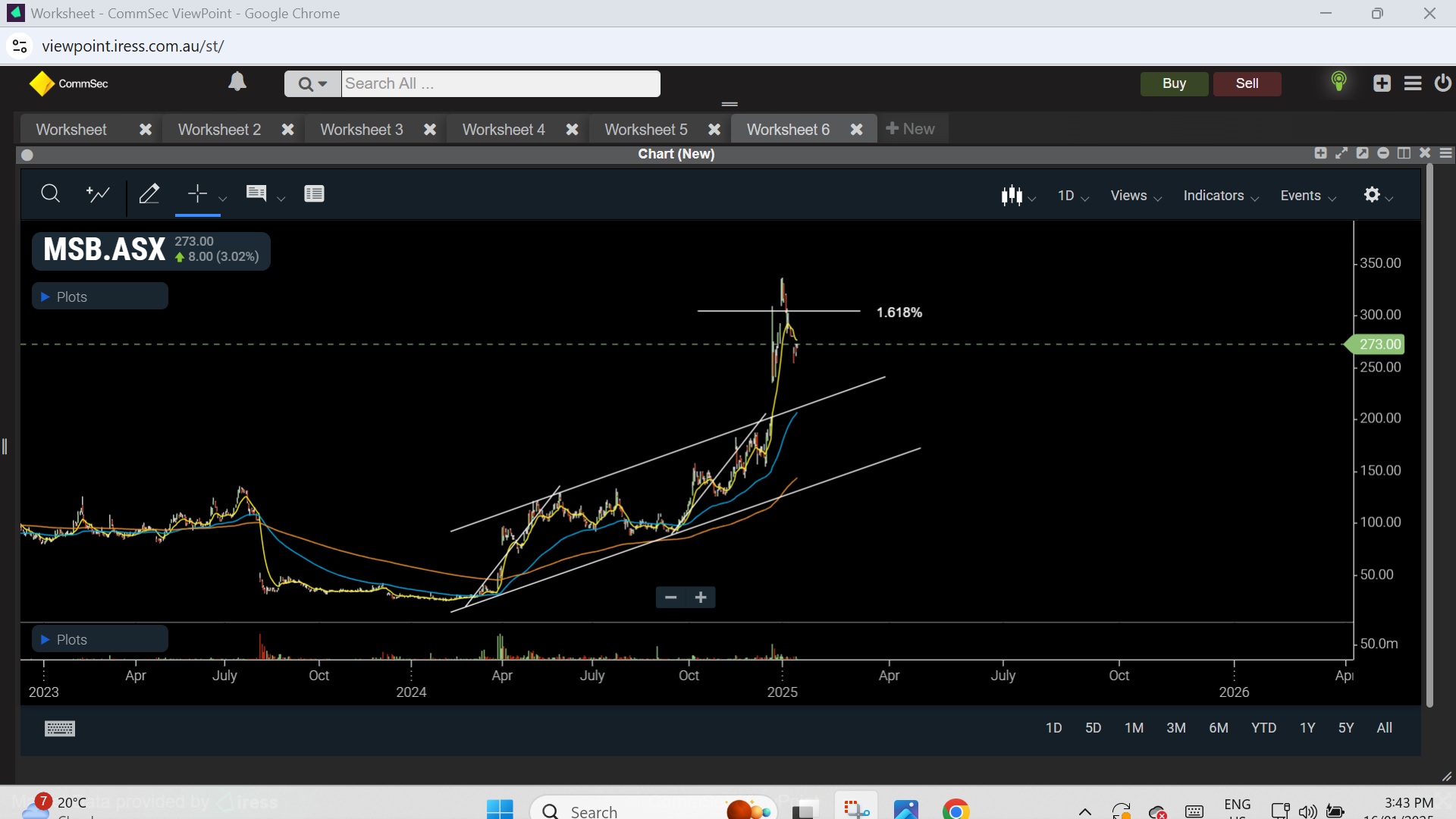Close the Worksheet 3 tab

point(430,130)
